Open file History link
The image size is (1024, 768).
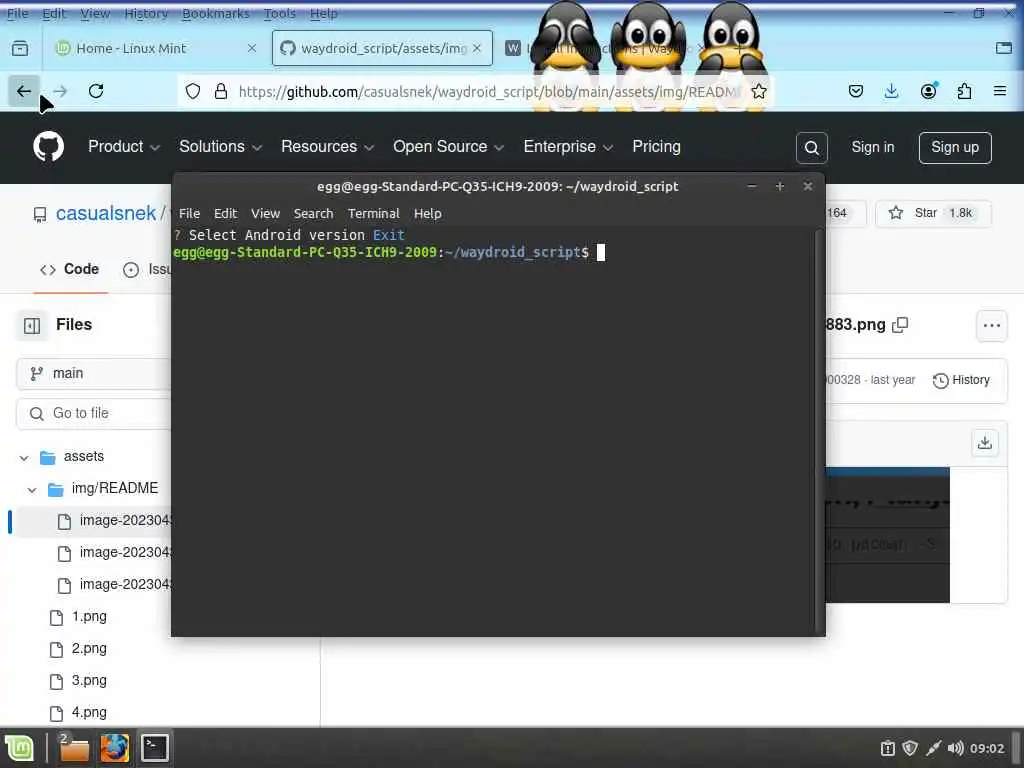(961, 380)
